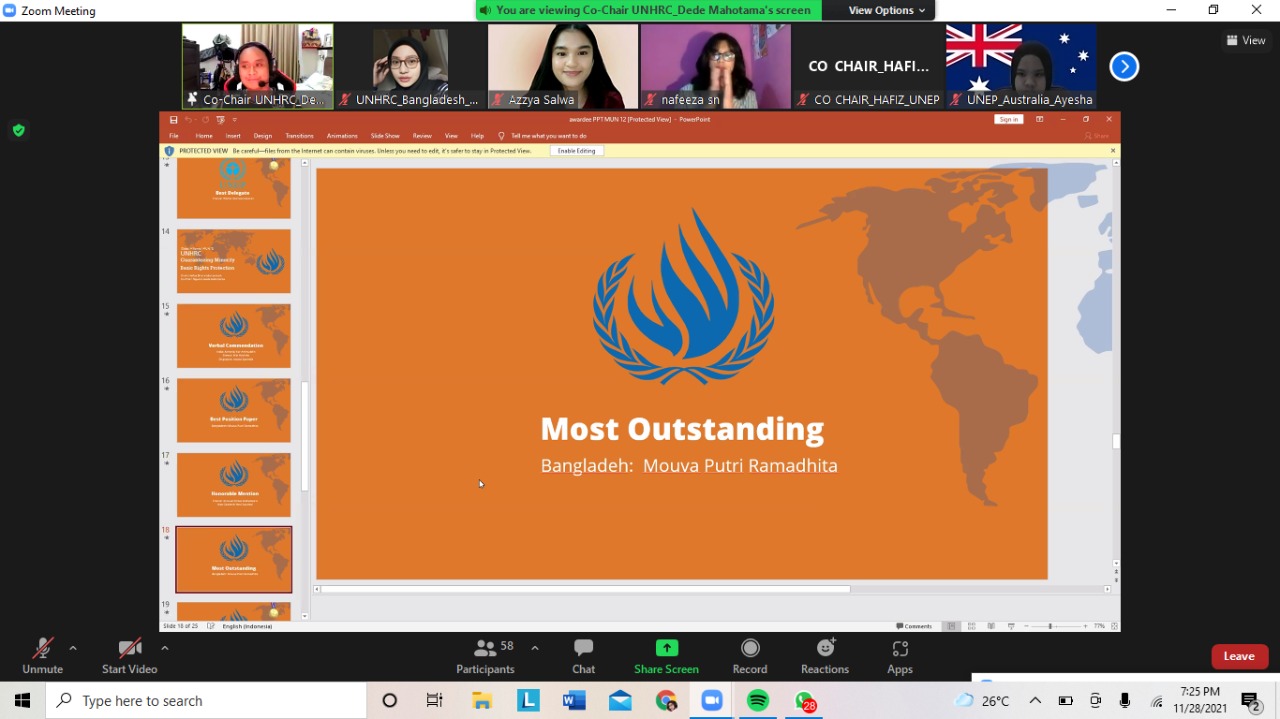Image resolution: width=1280 pixels, height=719 pixels.
Task: Open the Participants list
Action: pyautogui.click(x=486, y=657)
